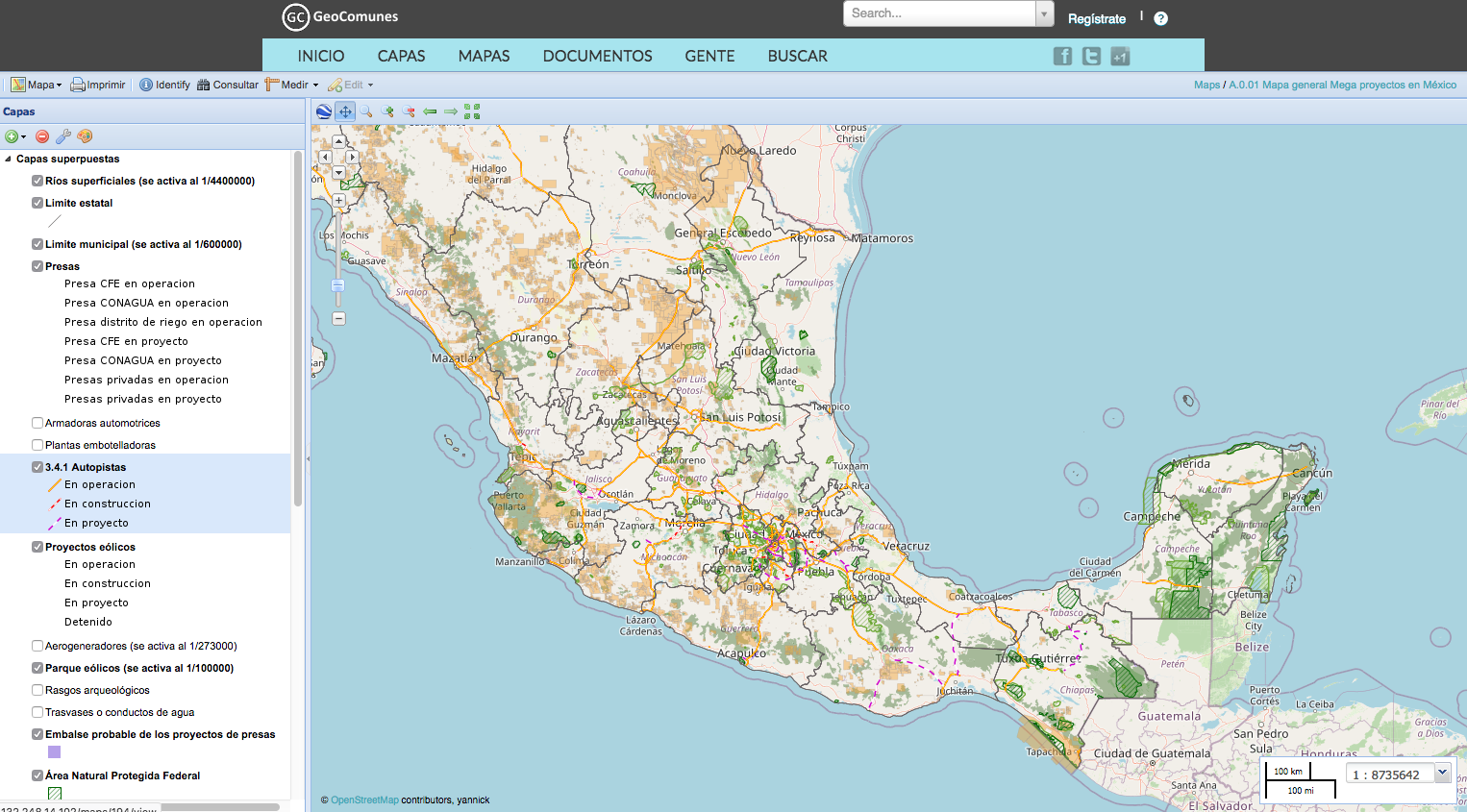Click the remove layer red minus icon
Image resolution: width=1467 pixels, height=812 pixels.
coord(42,136)
